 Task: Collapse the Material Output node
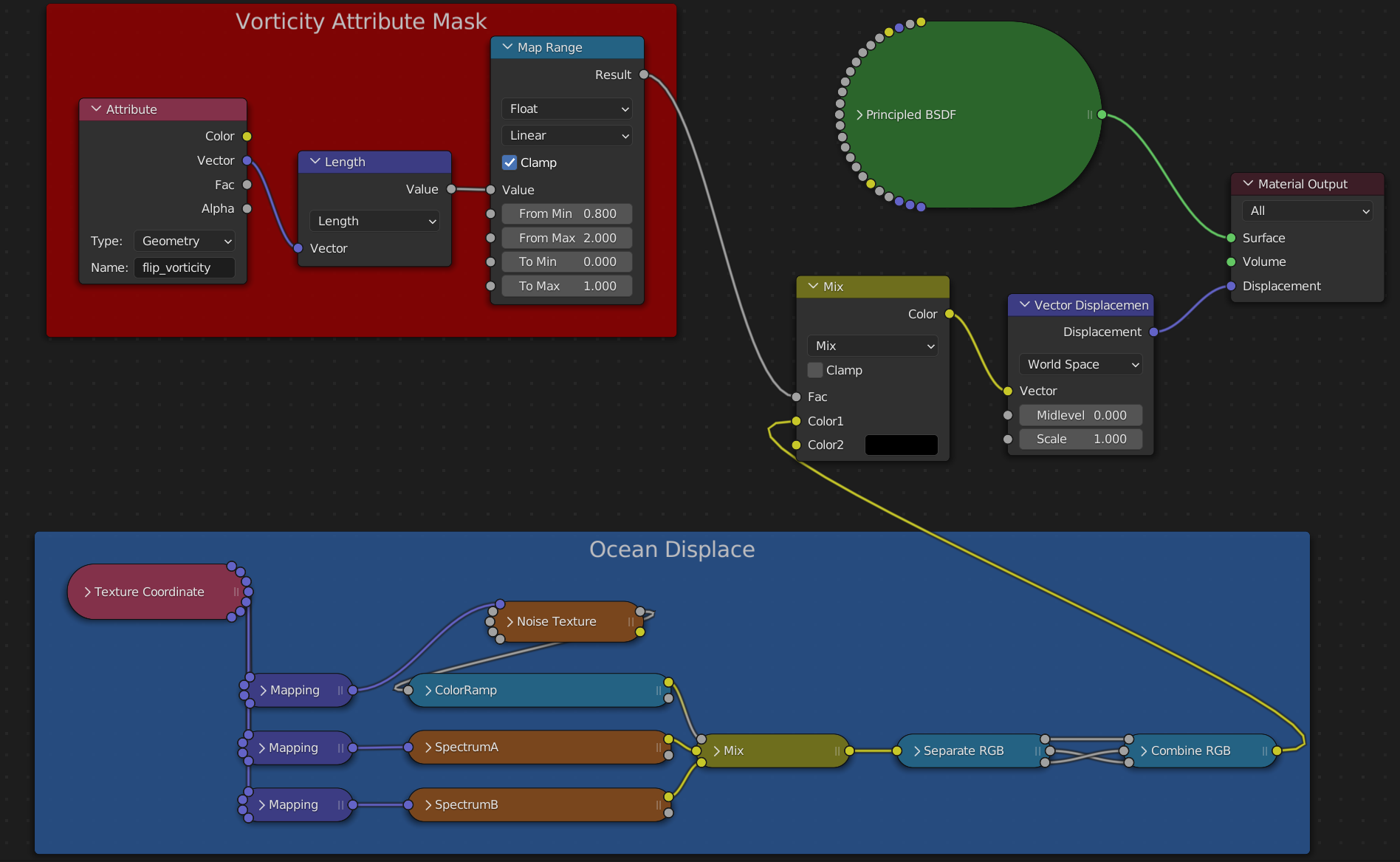click(x=1248, y=184)
